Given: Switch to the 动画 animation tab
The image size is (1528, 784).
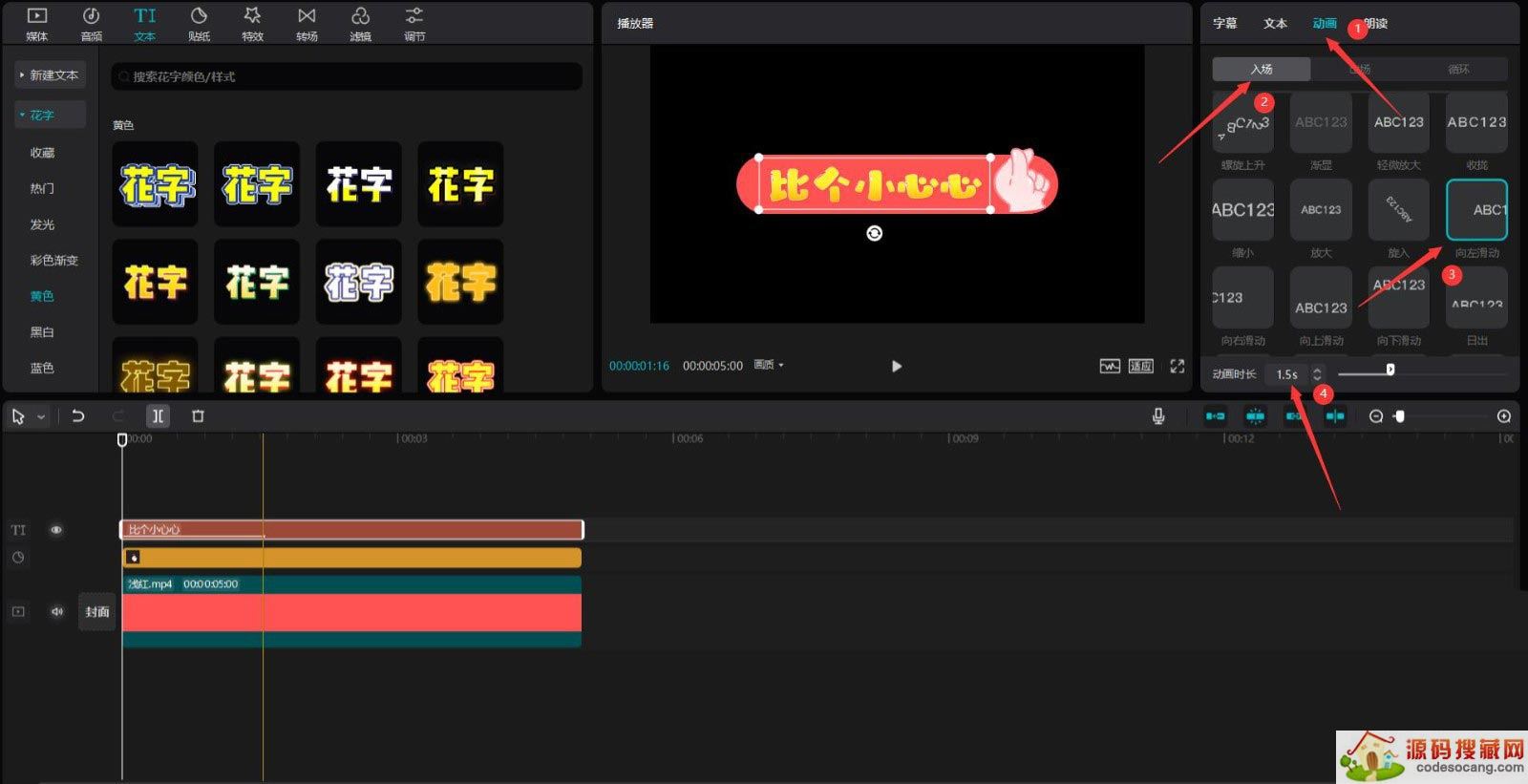Looking at the screenshot, I should click(1324, 24).
